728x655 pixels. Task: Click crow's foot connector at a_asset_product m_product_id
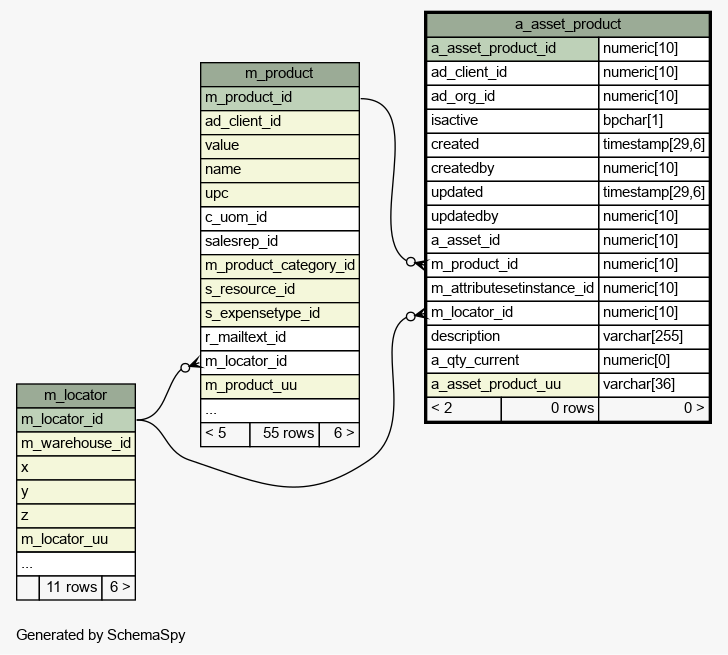(416, 263)
